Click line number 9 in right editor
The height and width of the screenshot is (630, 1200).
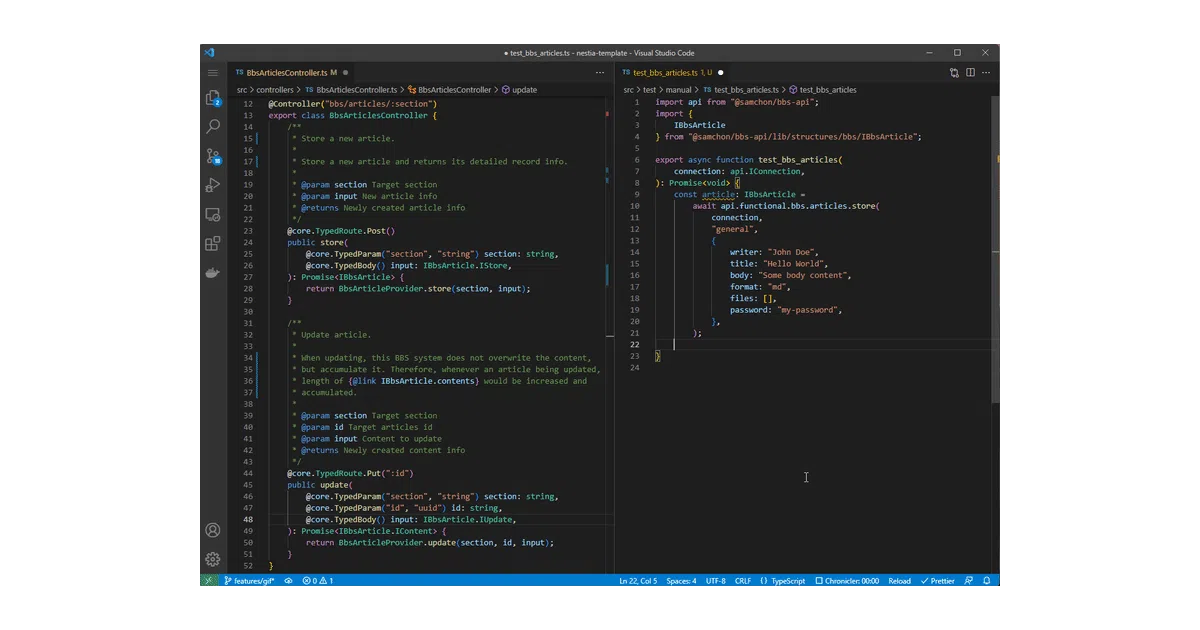[636, 194]
